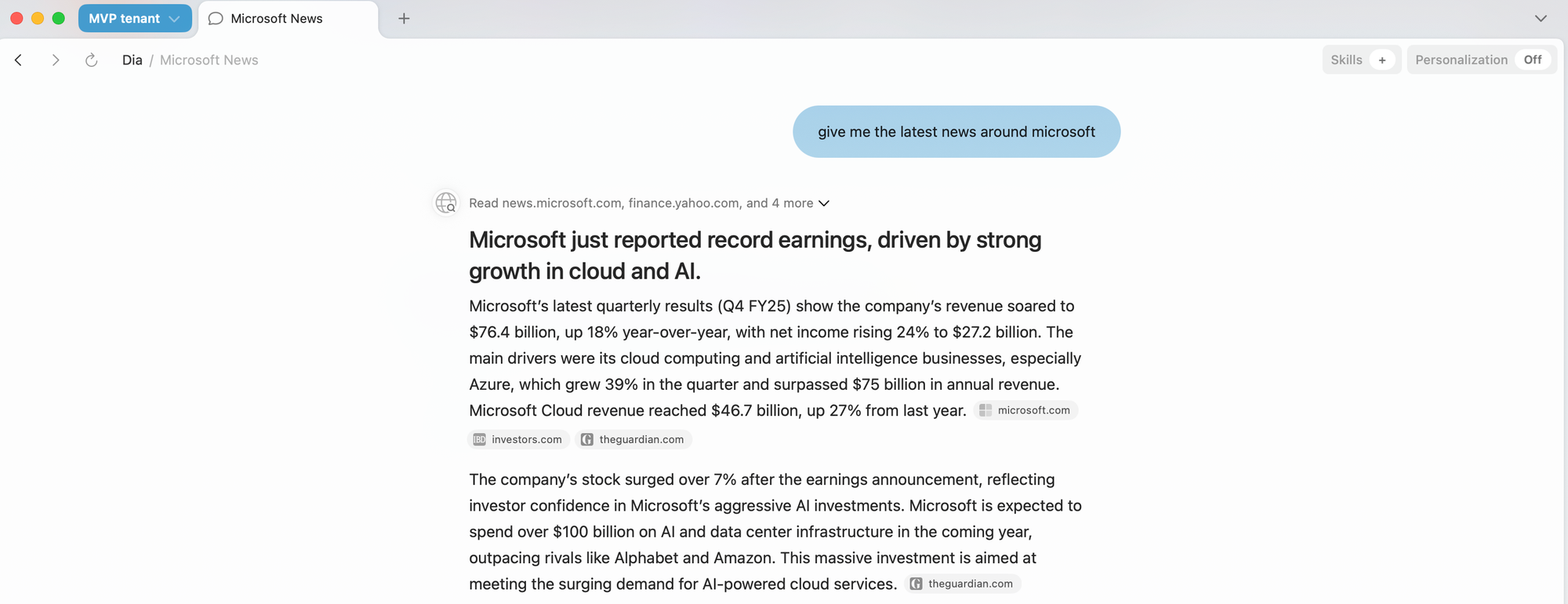Open theguardian.com citation under first paragraph
Image resolution: width=1568 pixels, height=604 pixels.
pos(633,439)
